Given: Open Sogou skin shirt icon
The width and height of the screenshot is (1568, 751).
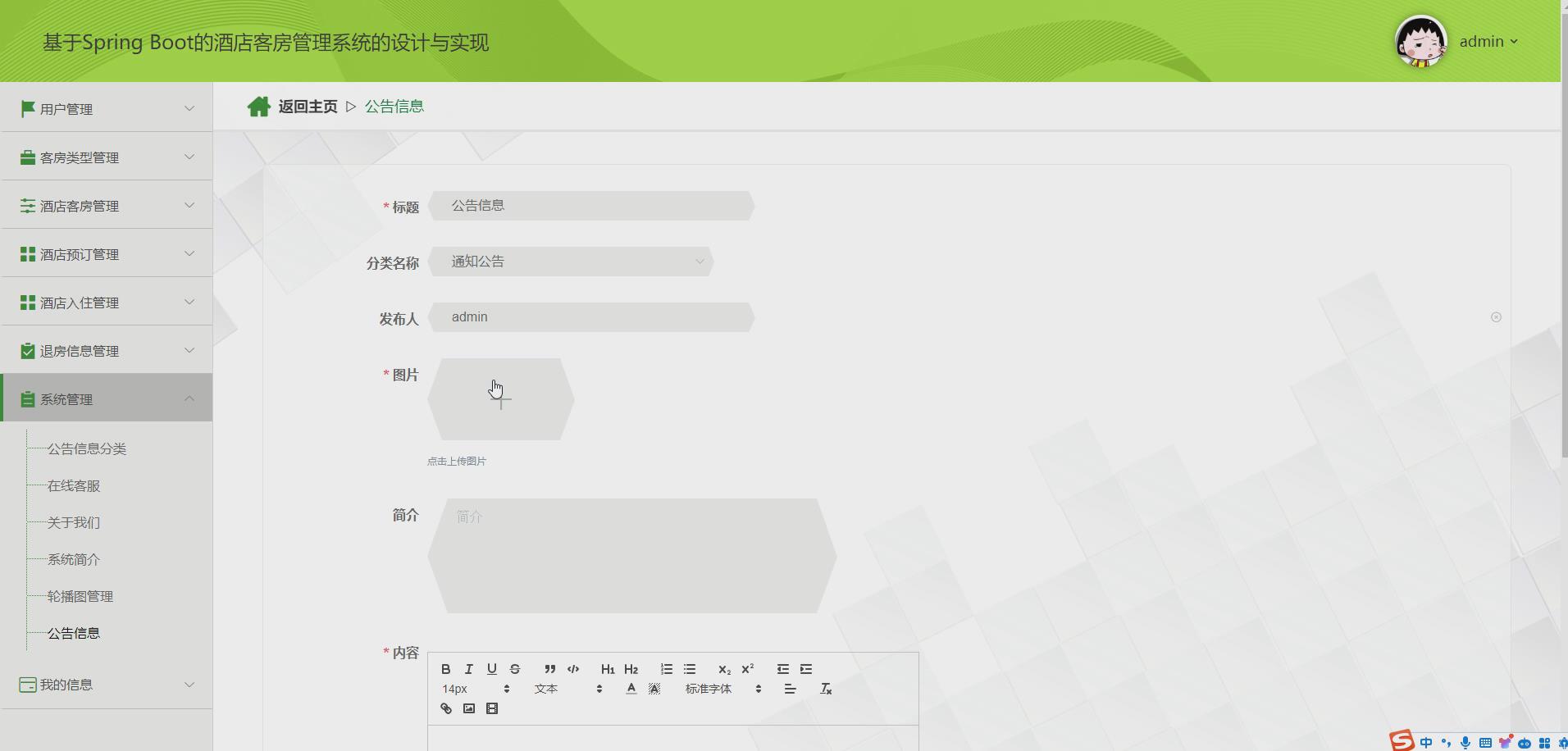Looking at the screenshot, I should 1505,743.
